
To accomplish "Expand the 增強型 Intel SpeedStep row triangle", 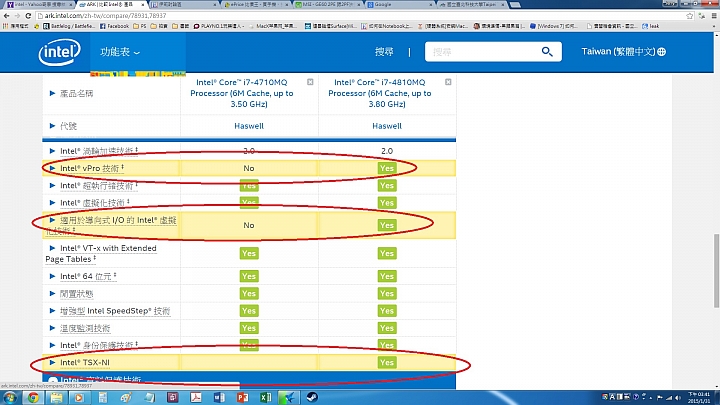I will (52, 311).
